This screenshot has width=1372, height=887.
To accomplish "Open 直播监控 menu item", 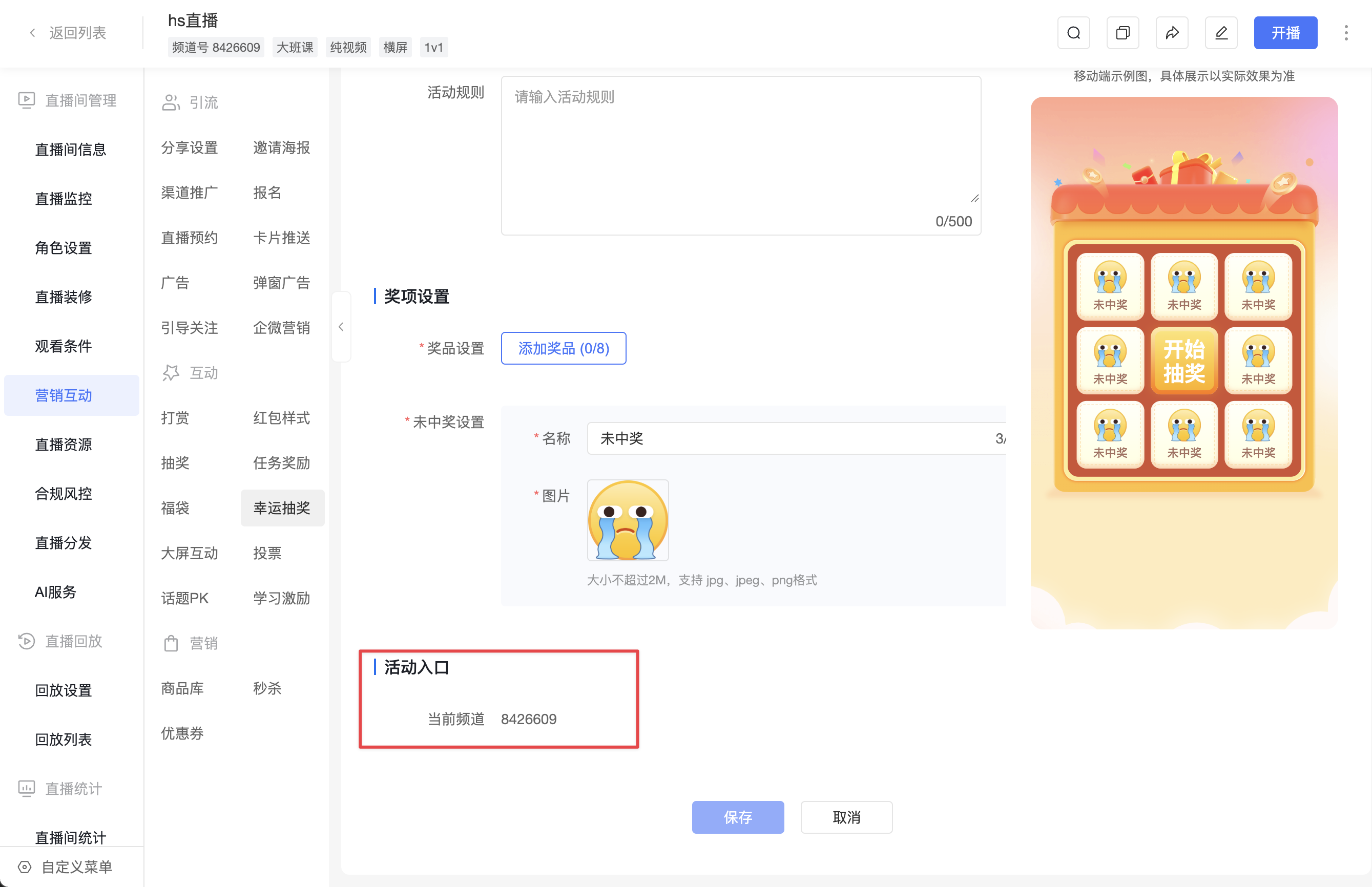I will click(64, 199).
